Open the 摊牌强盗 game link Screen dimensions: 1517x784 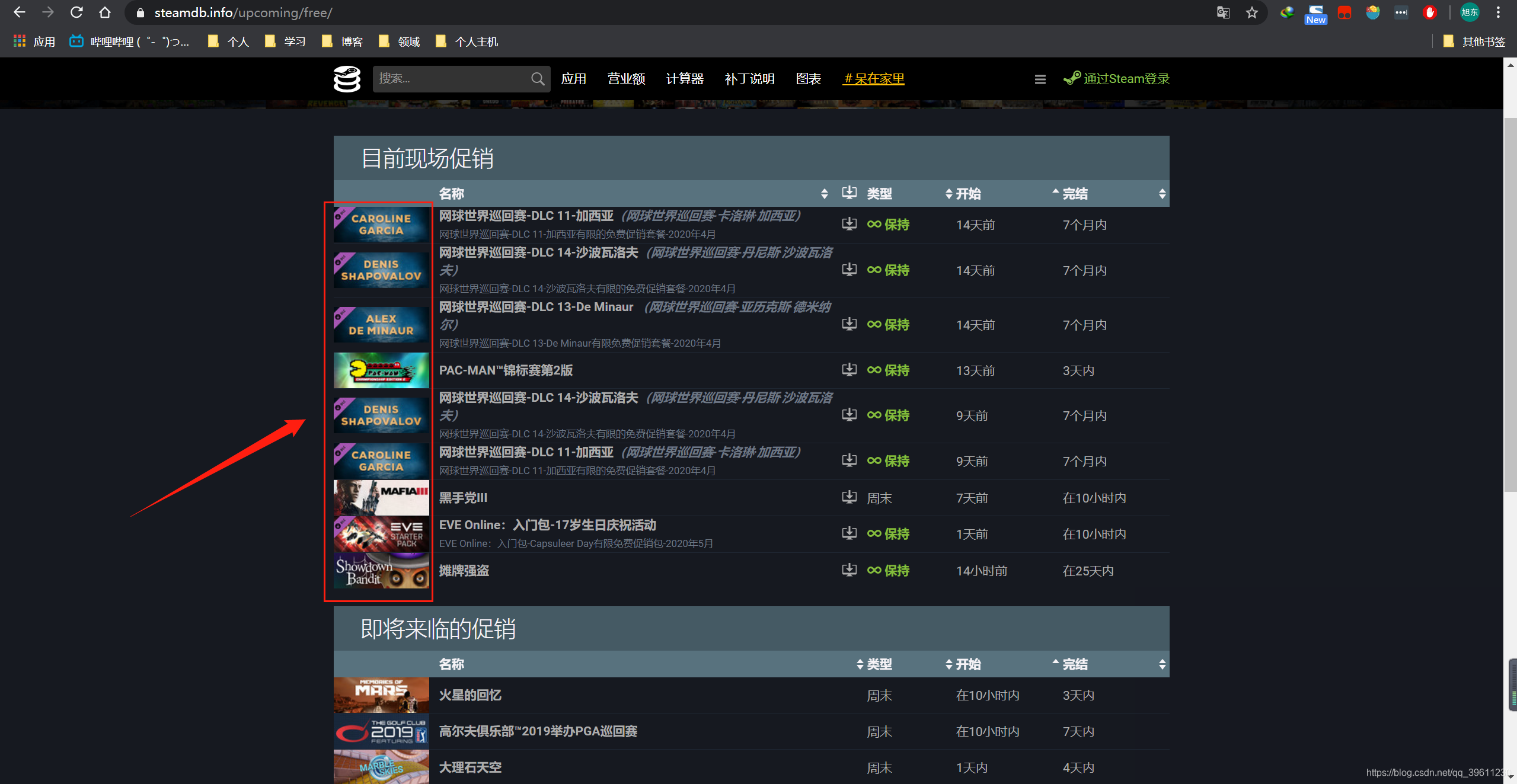point(464,571)
